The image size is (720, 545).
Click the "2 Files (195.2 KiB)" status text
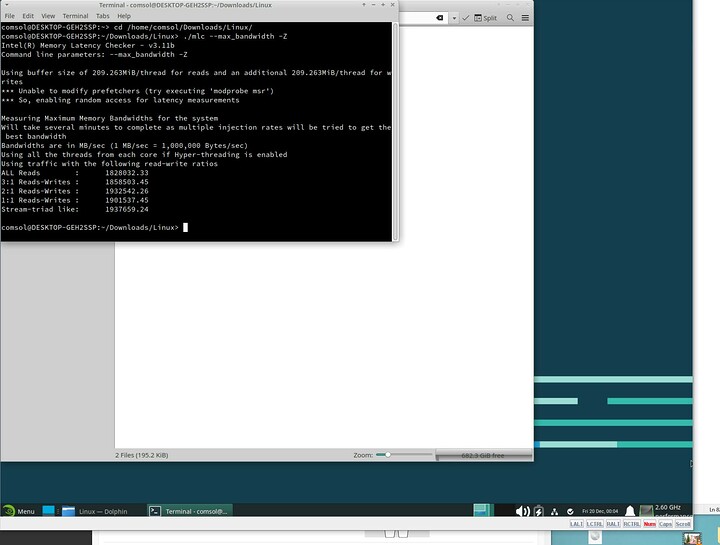[141, 455]
